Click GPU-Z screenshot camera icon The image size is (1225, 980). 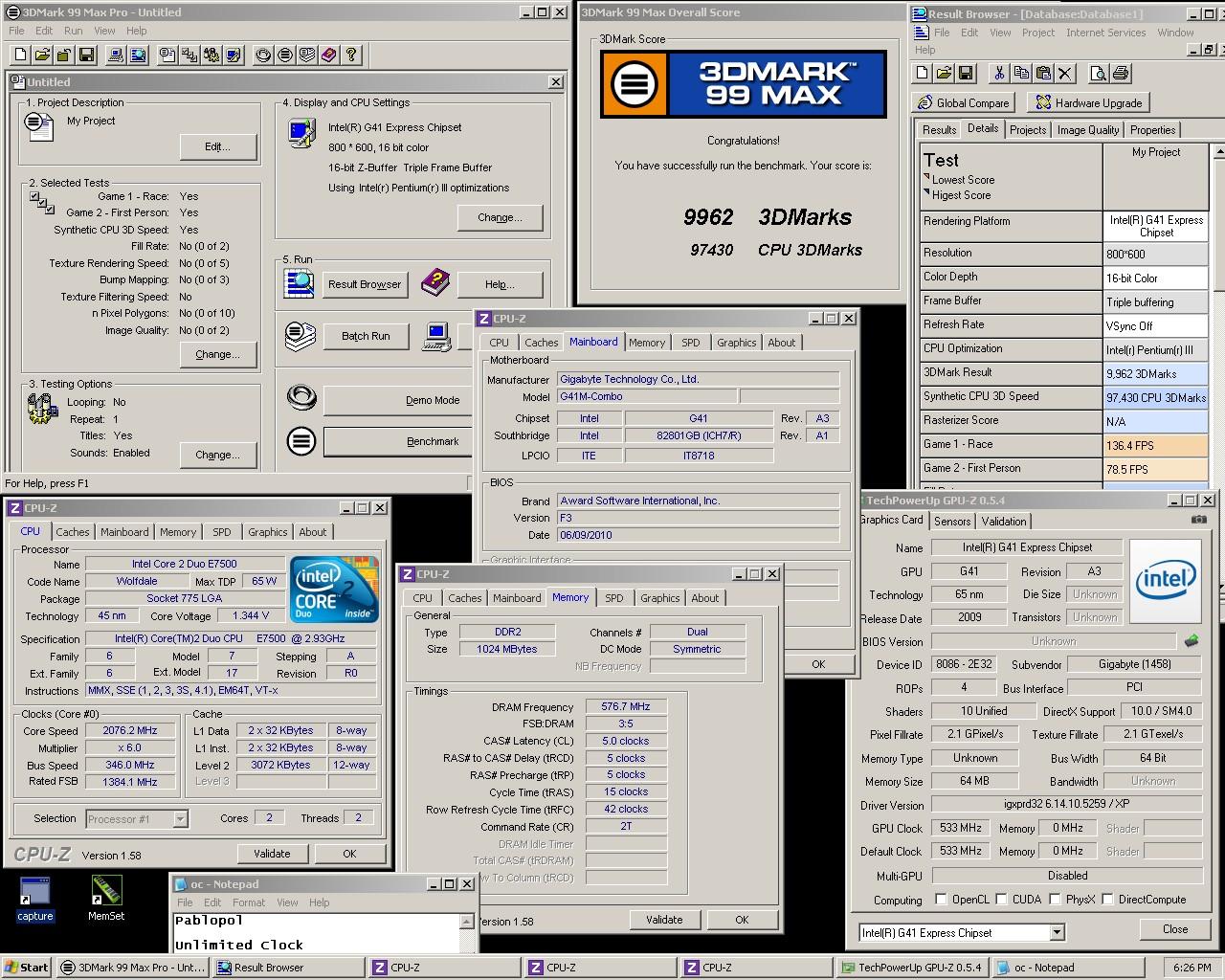point(1199,520)
